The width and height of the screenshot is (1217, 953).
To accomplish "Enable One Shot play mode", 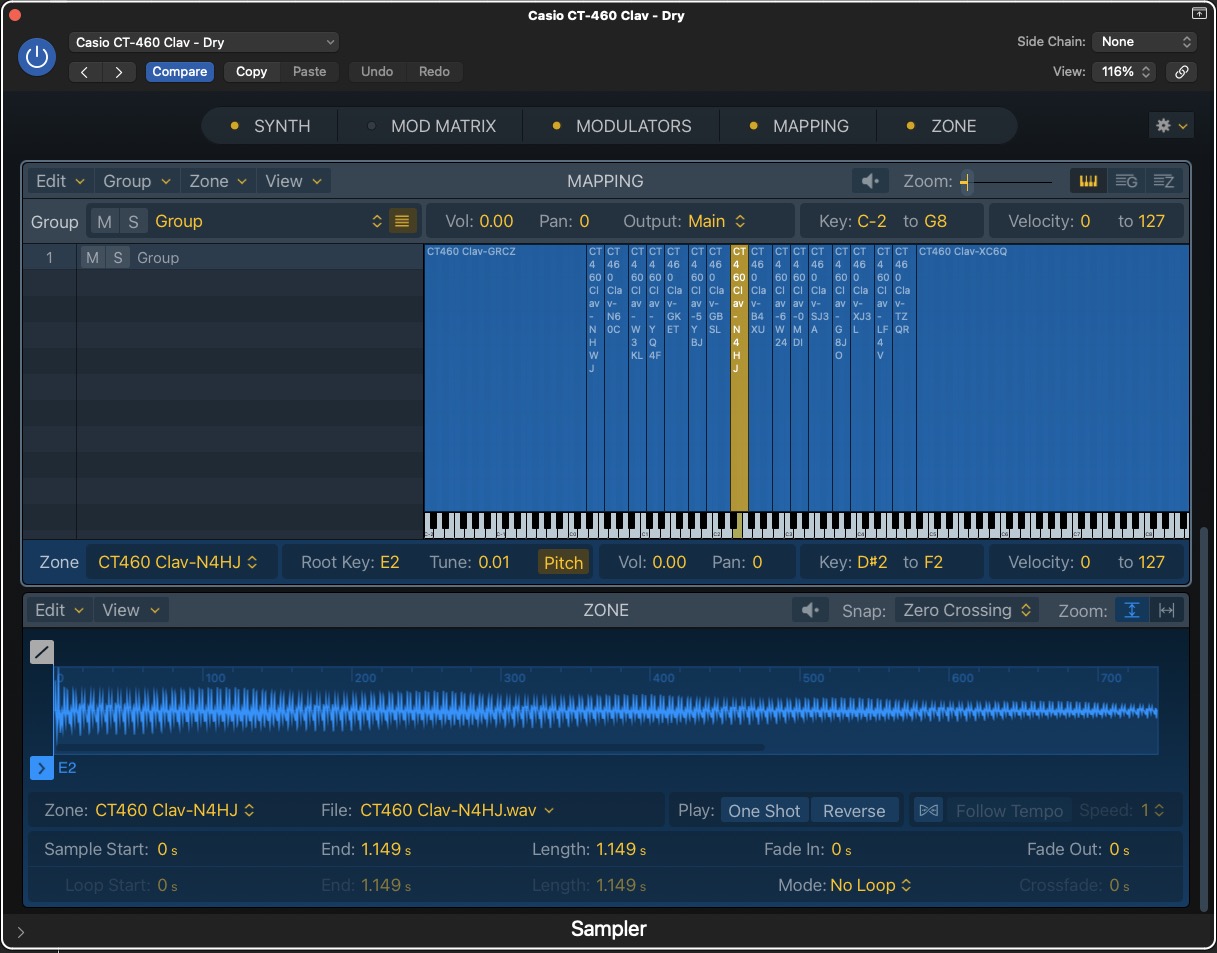I will click(764, 811).
